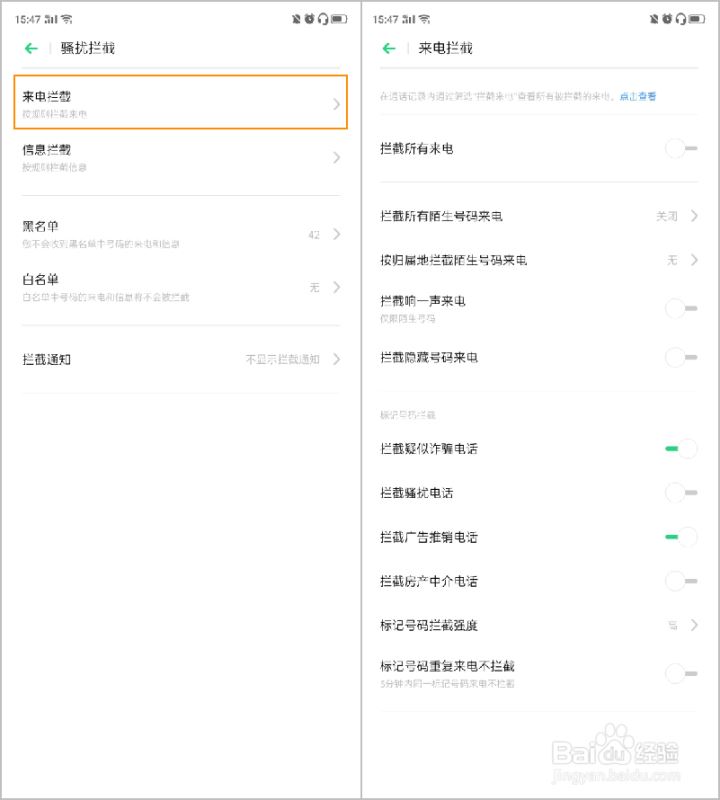Click the 点击查看 link
Screen dimensions: 720x800
point(638,96)
